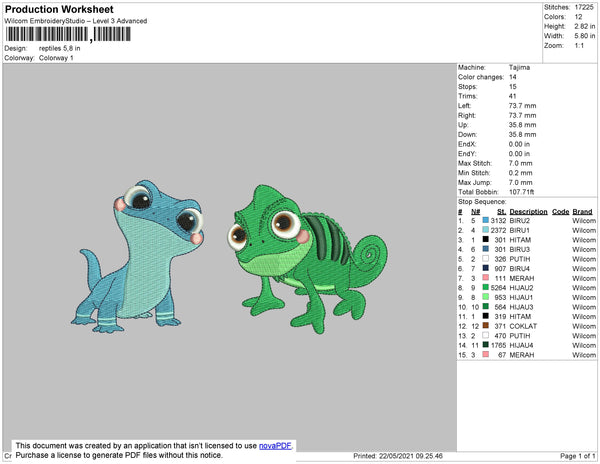
Task: Click the 'HIJAU3' description in row 10
Action: coord(521,307)
